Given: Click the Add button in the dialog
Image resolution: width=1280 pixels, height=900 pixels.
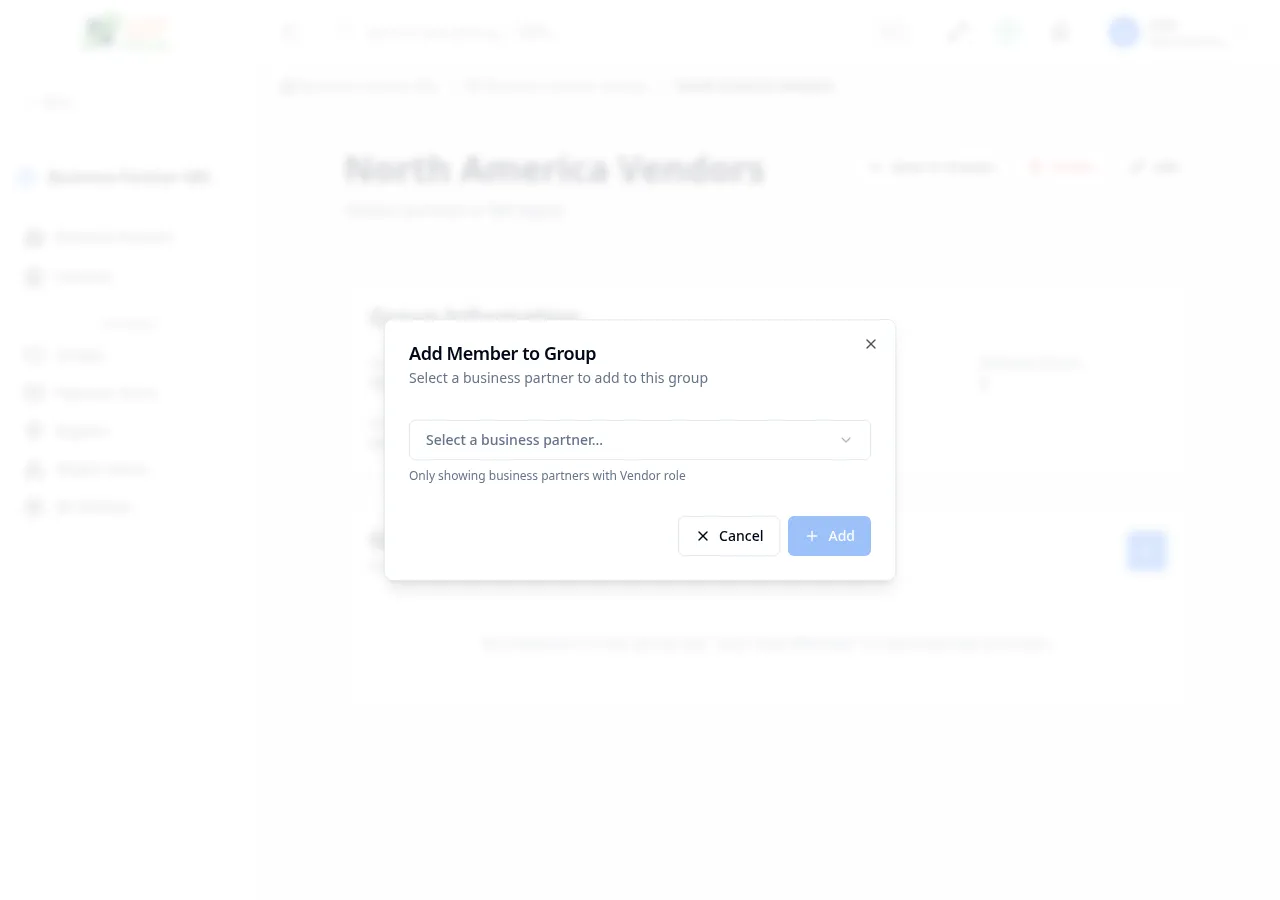Looking at the screenshot, I should click(829, 536).
